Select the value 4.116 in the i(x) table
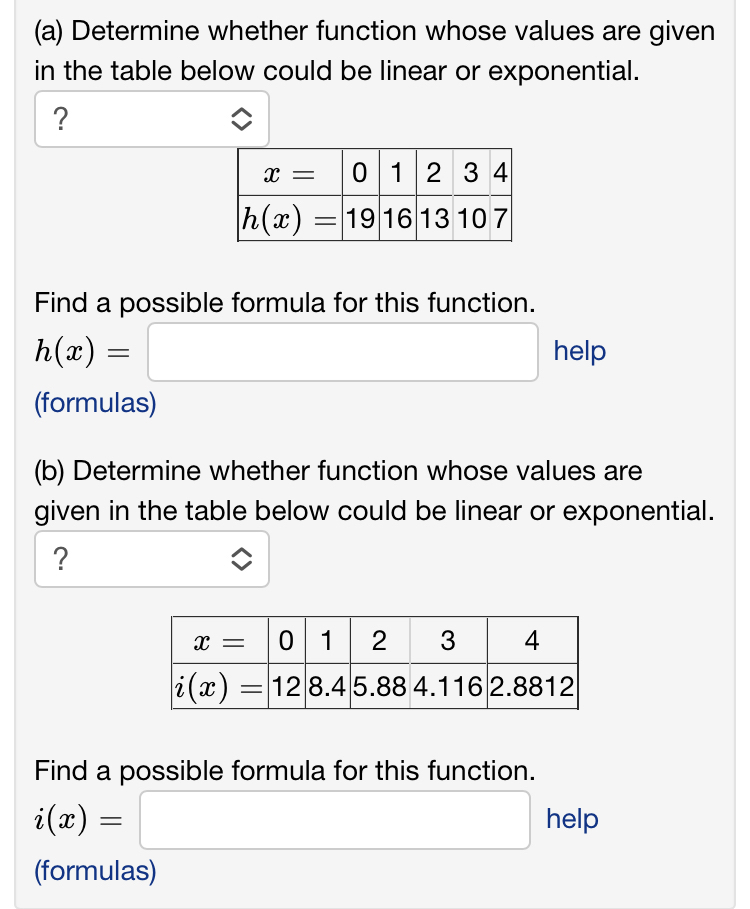 pos(448,686)
